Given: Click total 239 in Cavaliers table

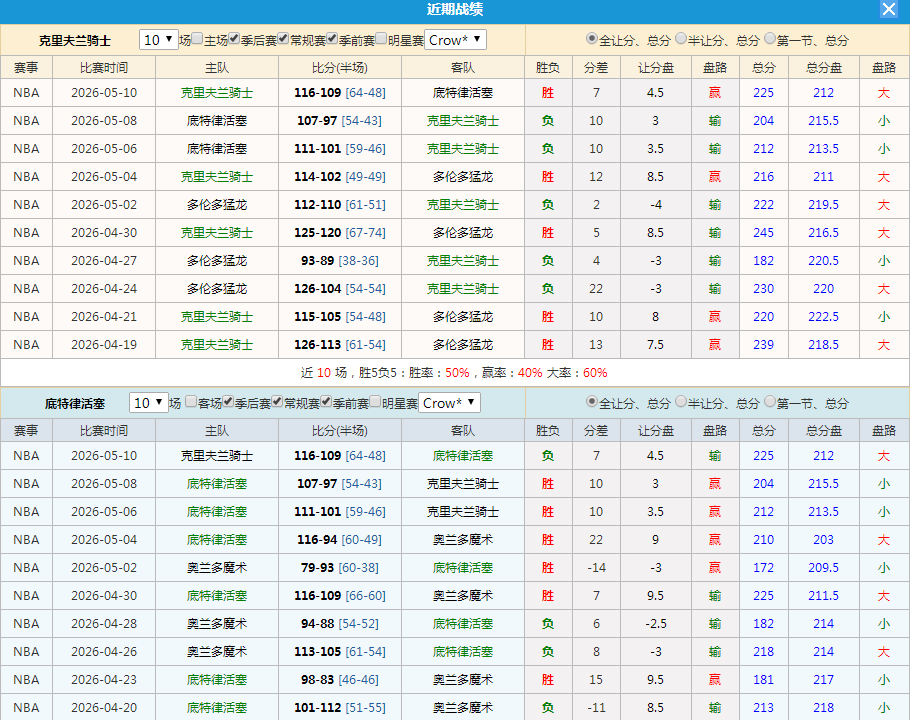Looking at the screenshot, I should 763,345.
